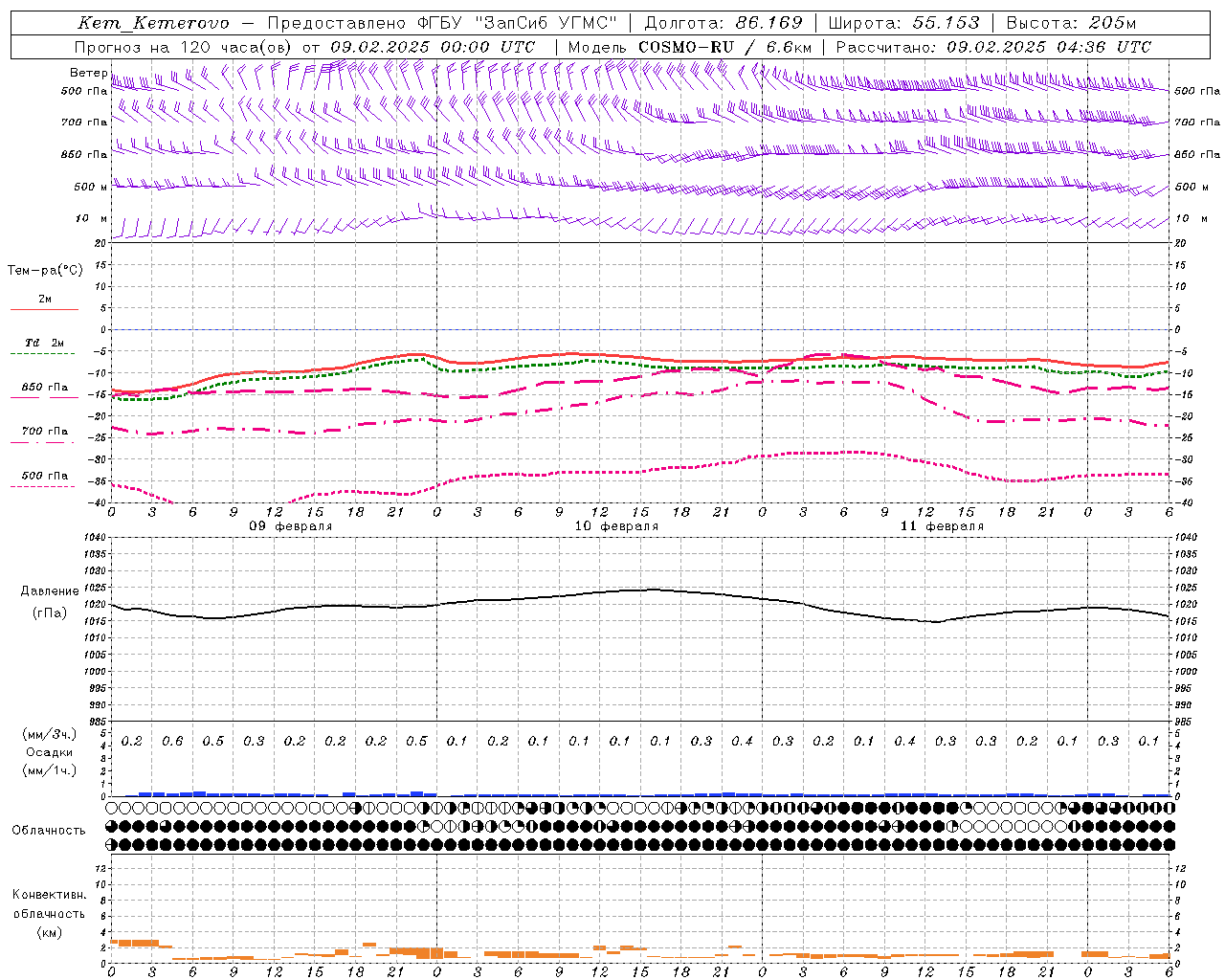Click the 'Облачность' cloud cover label

(x=49, y=831)
